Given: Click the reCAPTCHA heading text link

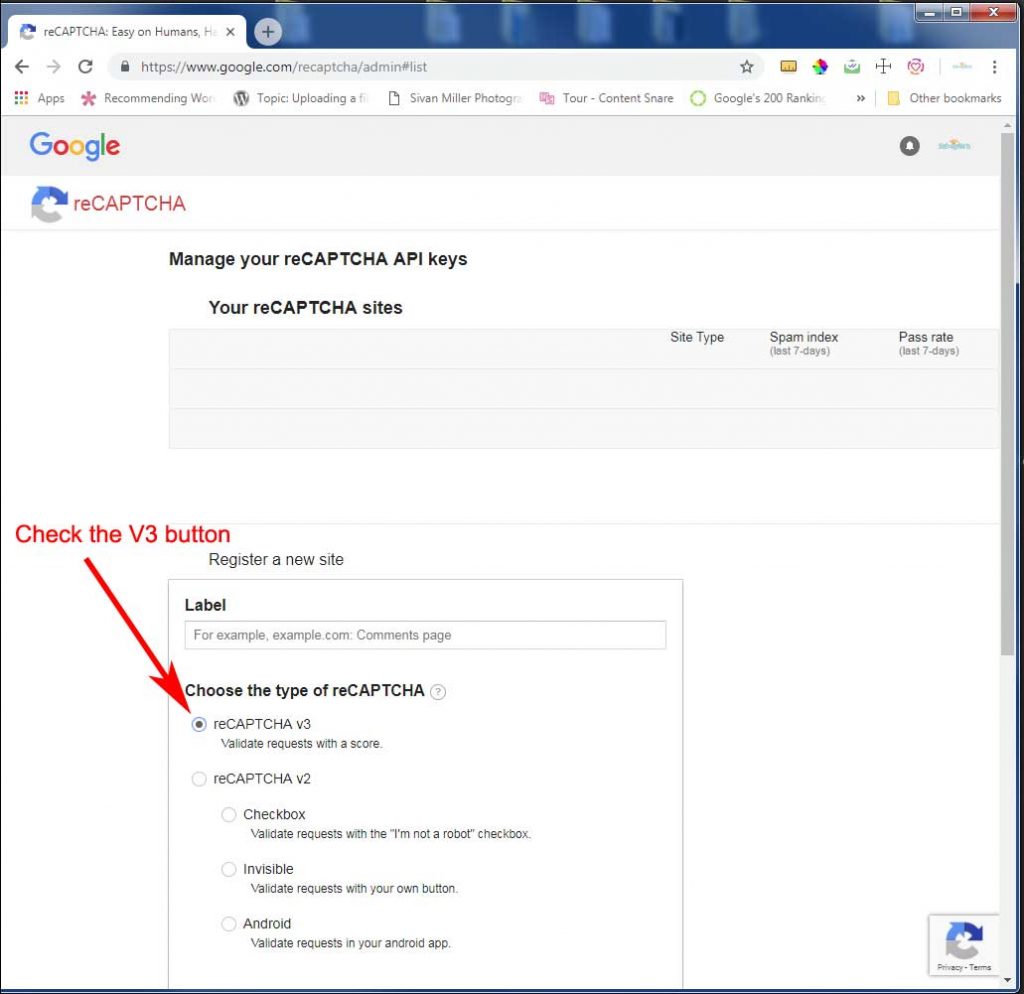Looking at the screenshot, I should (129, 204).
